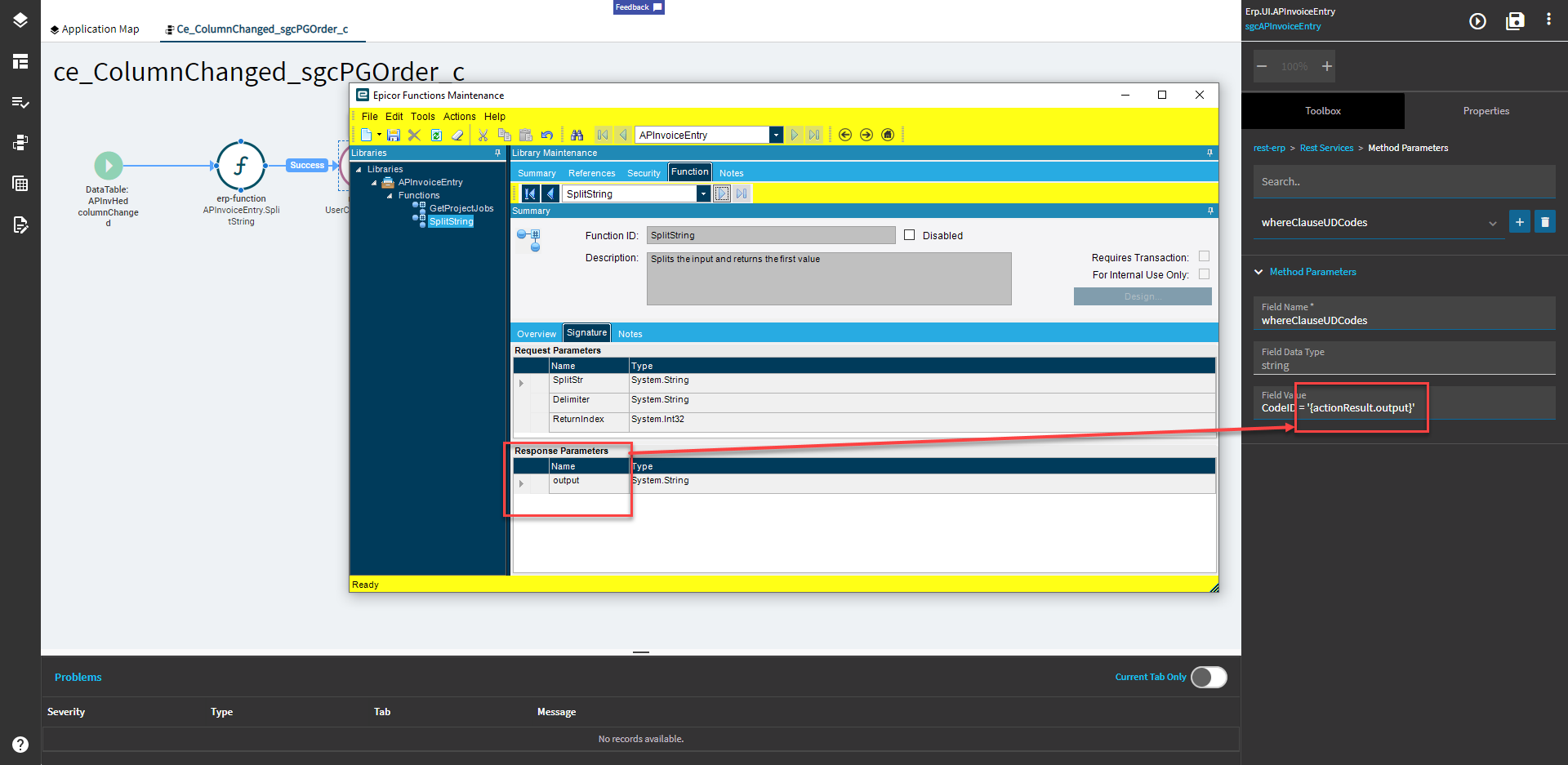This screenshot has width=1568, height=765.
Task: Save the function library with floppy icon
Action: pos(394,135)
